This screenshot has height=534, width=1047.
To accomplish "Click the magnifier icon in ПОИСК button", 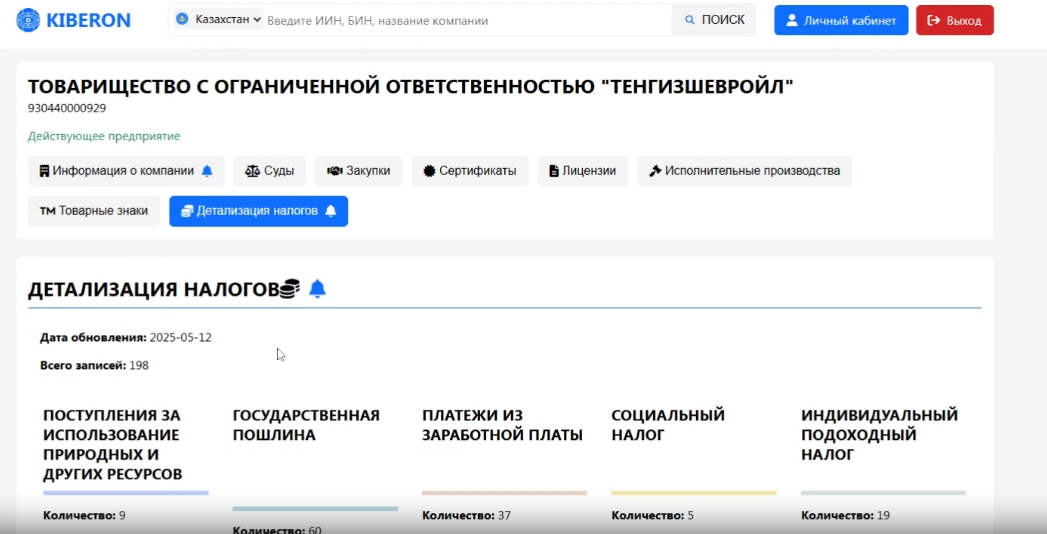I will tap(690, 20).
